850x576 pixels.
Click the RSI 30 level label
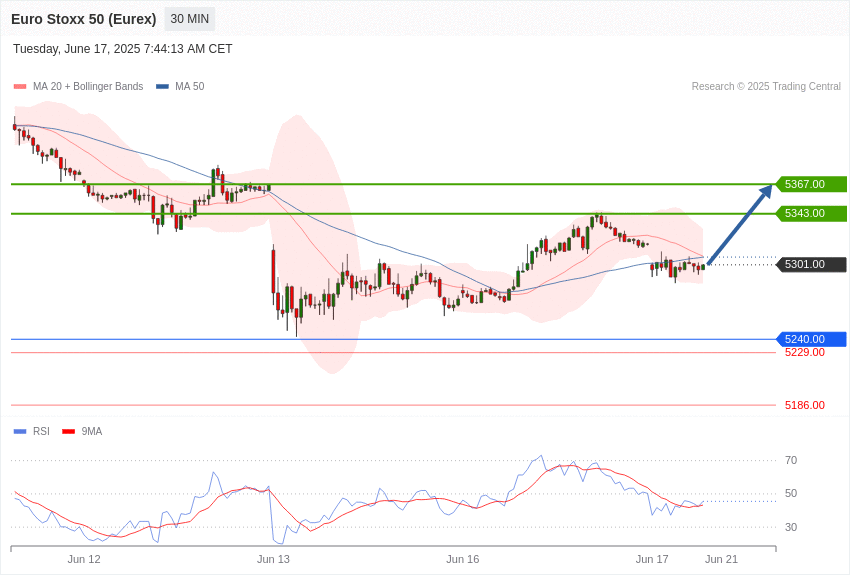pos(791,527)
